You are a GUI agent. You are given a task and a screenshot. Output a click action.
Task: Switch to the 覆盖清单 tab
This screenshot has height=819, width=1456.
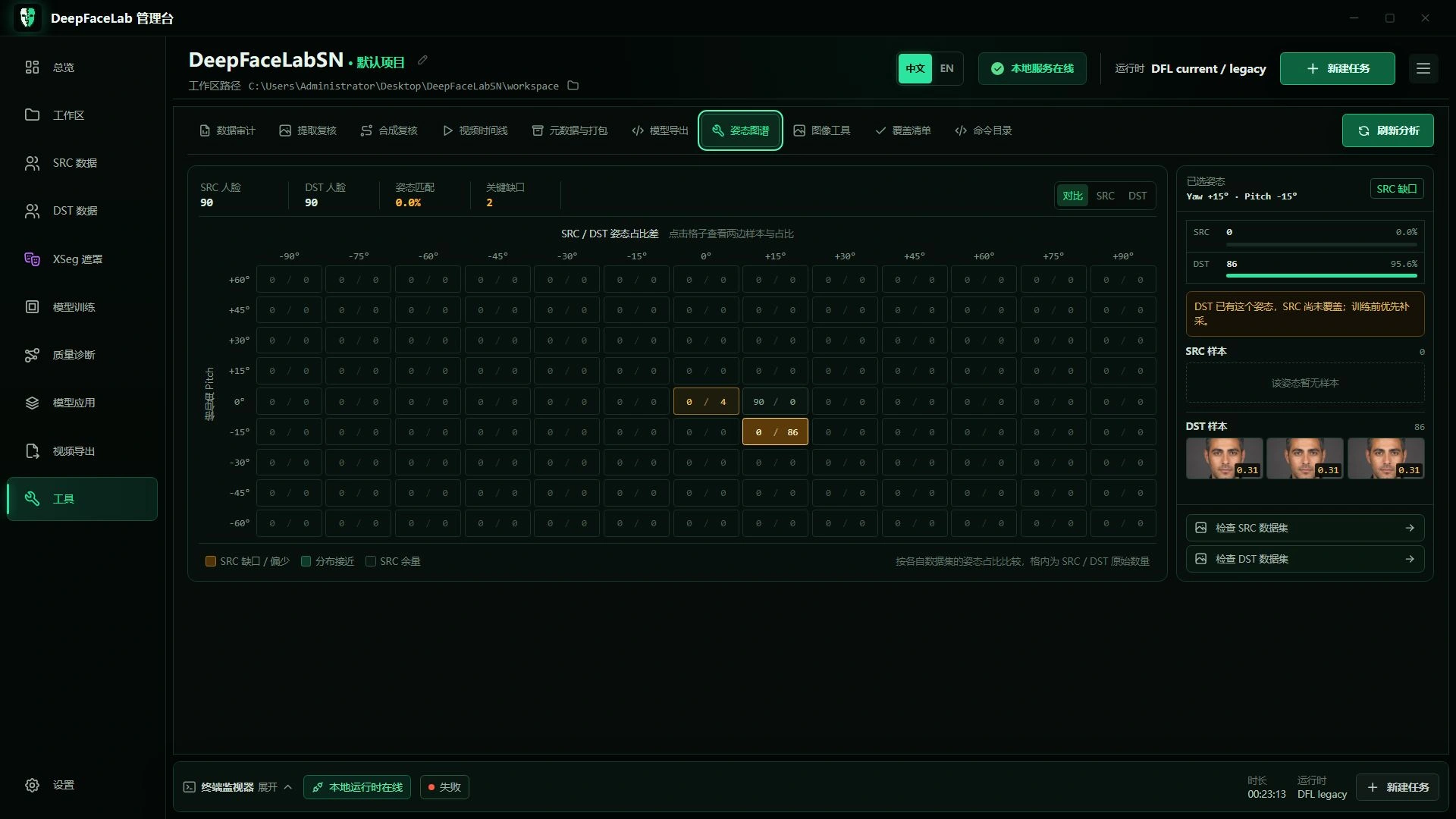903,130
